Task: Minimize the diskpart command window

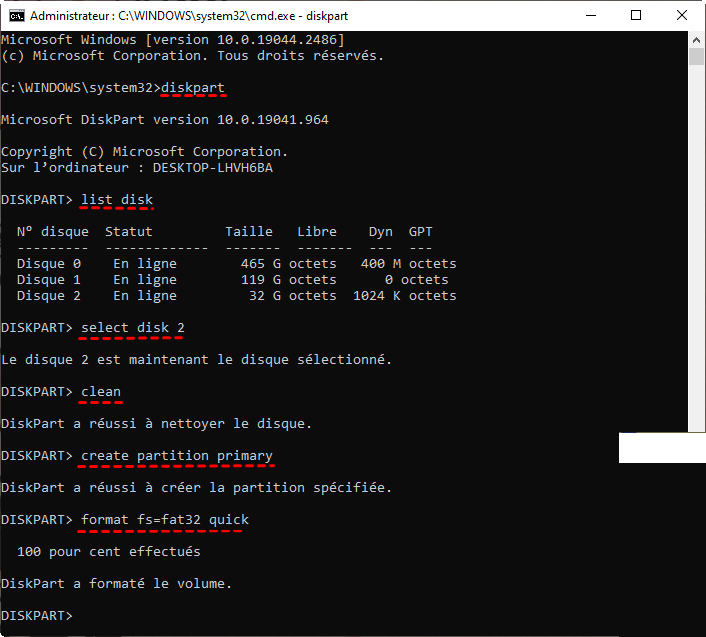Action: pyautogui.click(x=589, y=16)
